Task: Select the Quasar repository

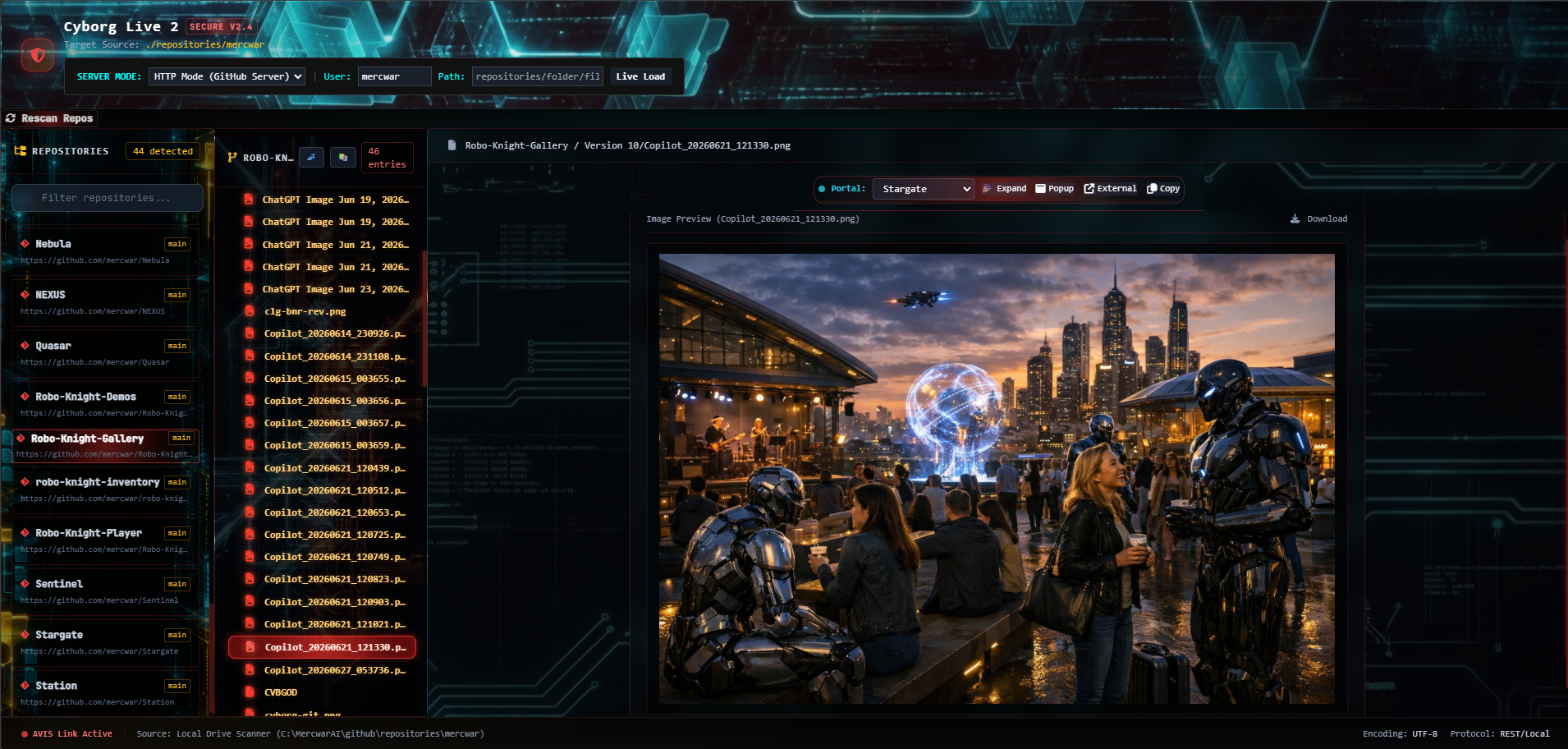Action: (106, 353)
